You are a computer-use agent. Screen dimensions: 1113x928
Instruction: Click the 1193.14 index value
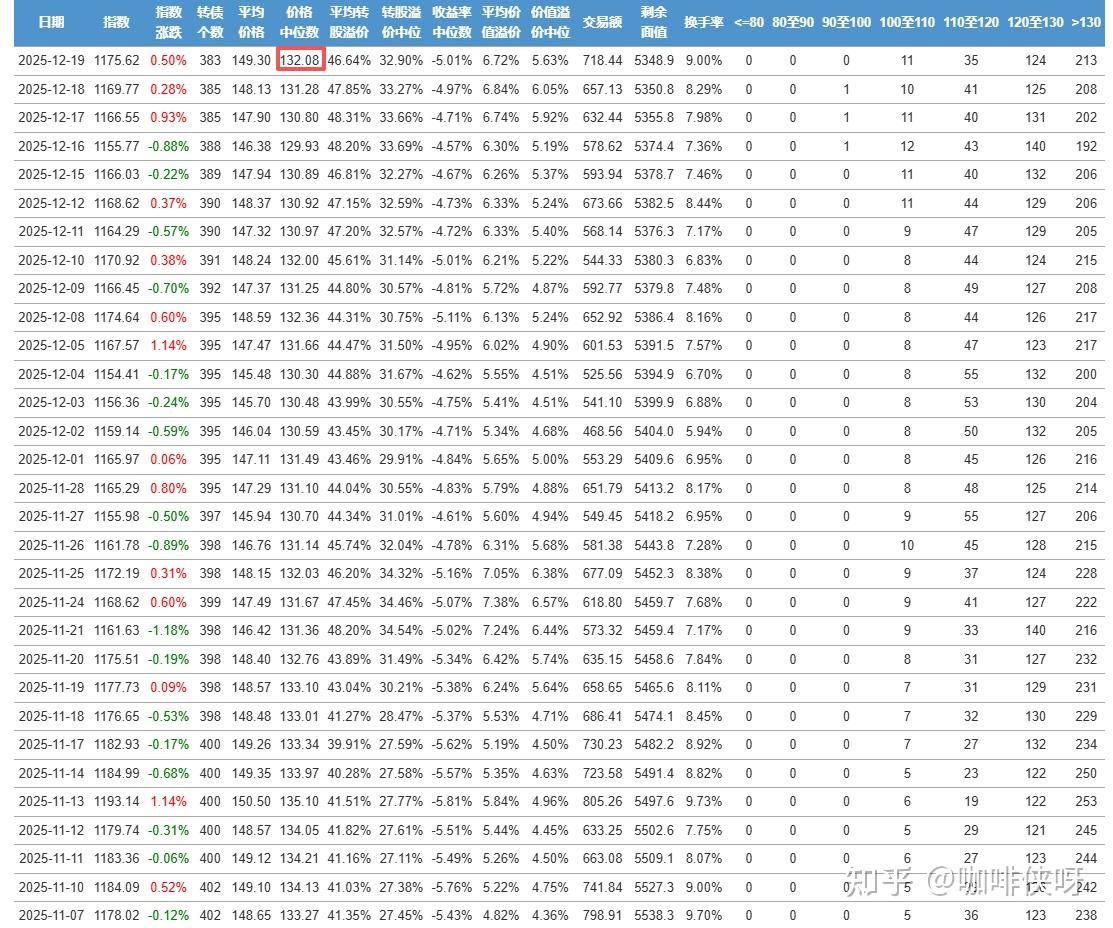click(117, 801)
